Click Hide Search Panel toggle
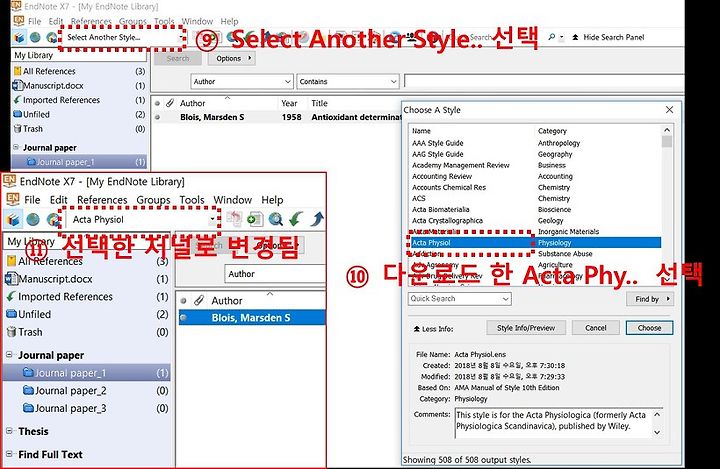Screen dimensions: 720x469 click(x=608, y=37)
